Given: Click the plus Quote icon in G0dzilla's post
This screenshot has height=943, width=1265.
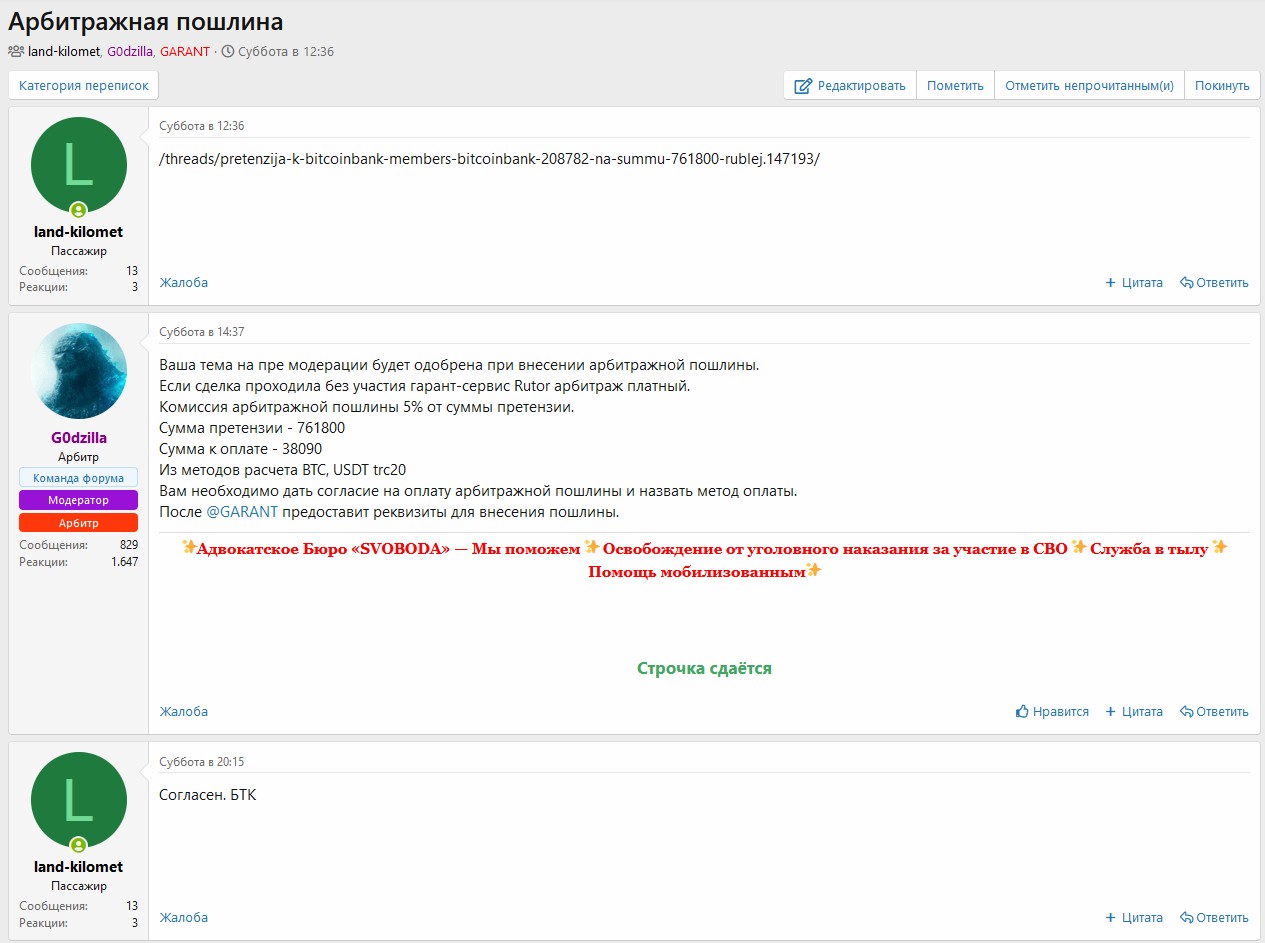Looking at the screenshot, I should tap(1110, 712).
